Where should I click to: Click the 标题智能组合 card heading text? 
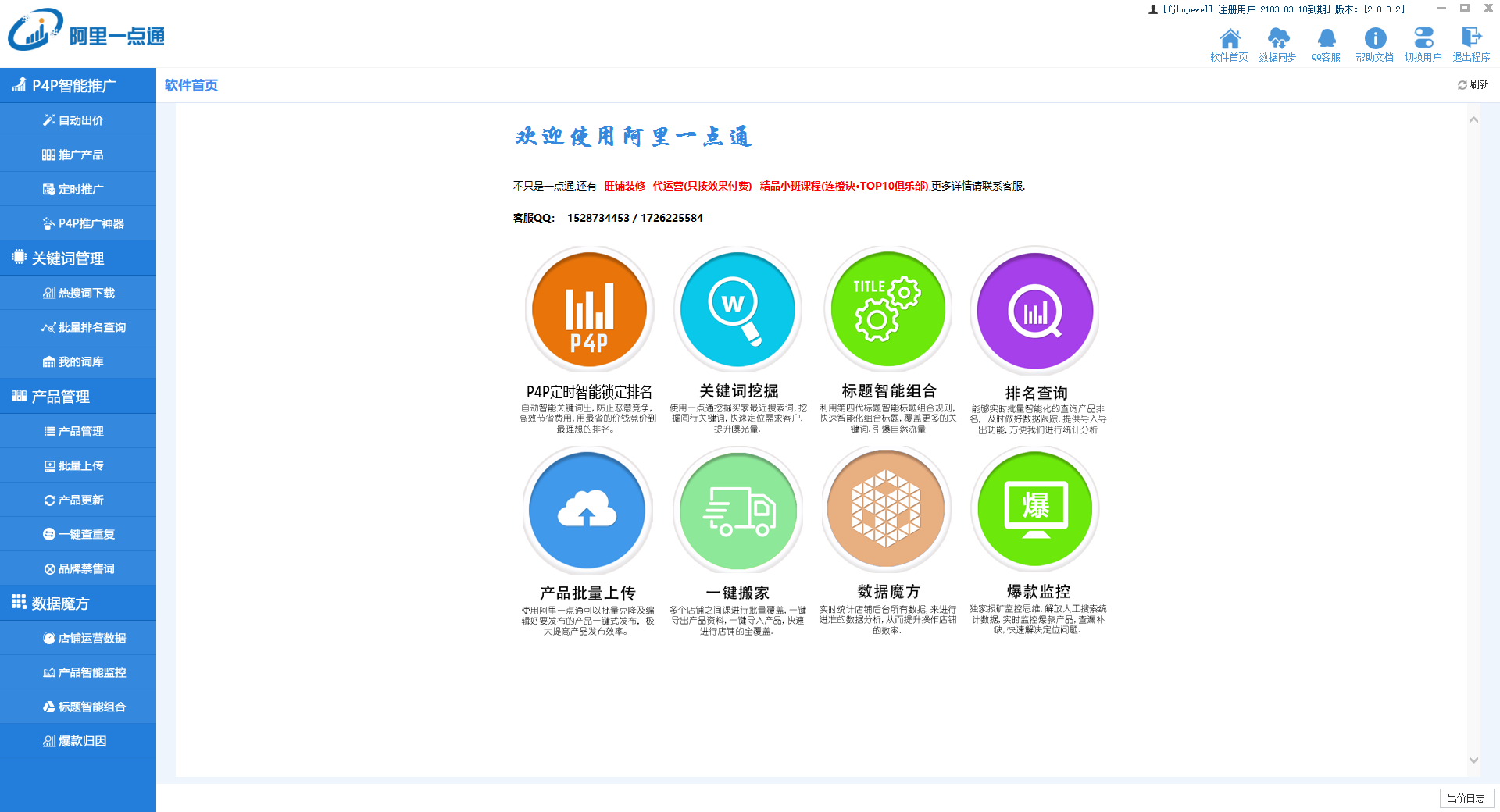888,391
